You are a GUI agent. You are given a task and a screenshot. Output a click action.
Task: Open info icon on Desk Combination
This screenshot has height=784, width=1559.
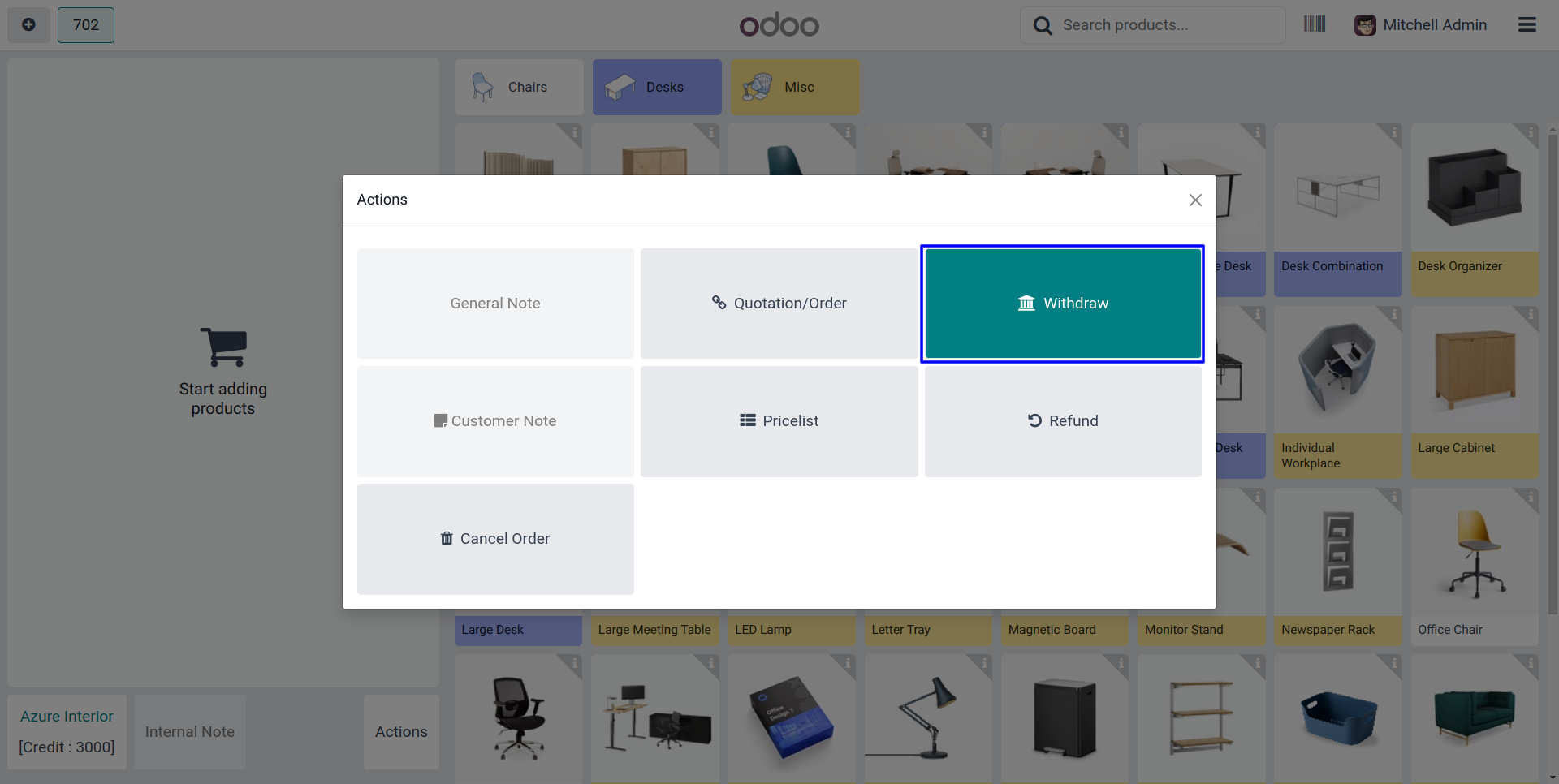pos(1394,132)
